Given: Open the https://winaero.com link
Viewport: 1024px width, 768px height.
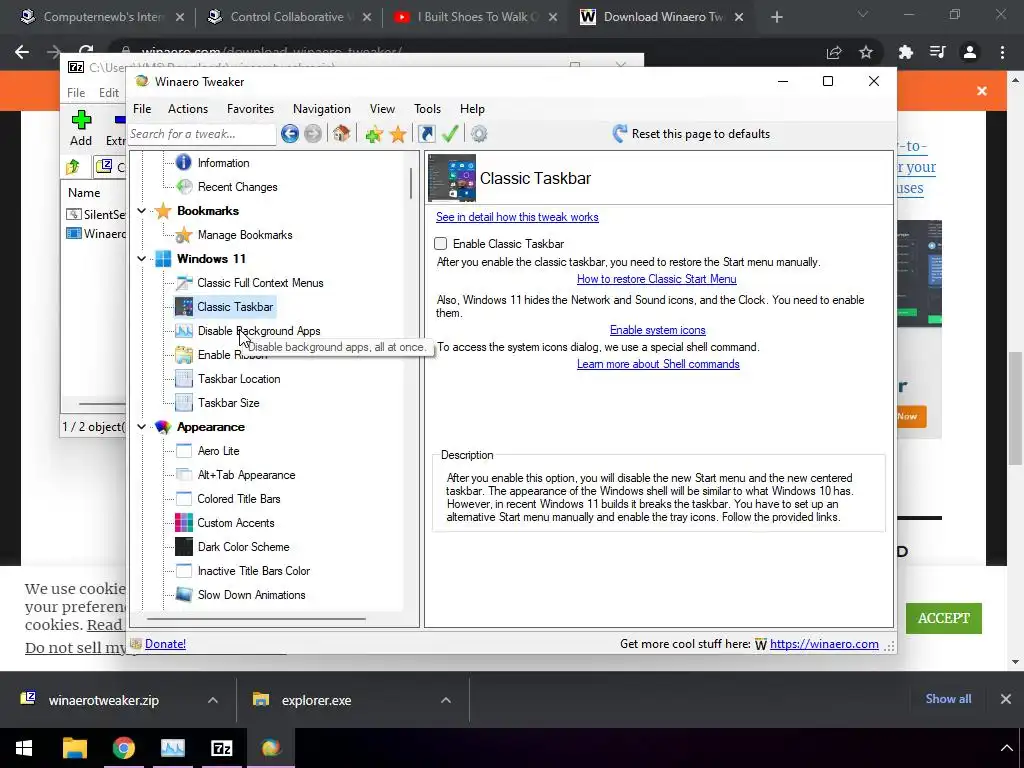Looking at the screenshot, I should click(x=824, y=644).
